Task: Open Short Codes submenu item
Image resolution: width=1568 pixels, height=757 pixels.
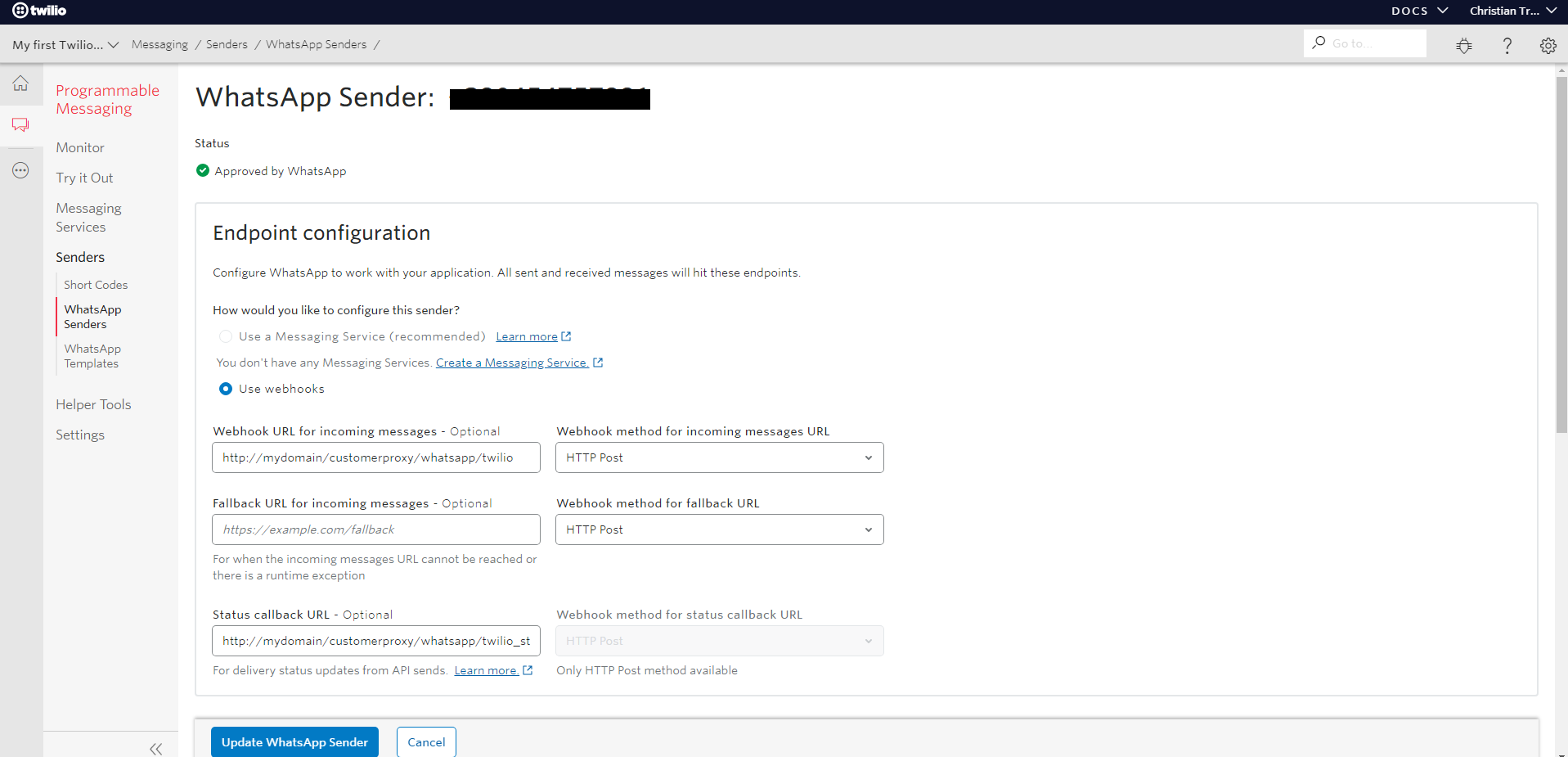Action: 96,285
